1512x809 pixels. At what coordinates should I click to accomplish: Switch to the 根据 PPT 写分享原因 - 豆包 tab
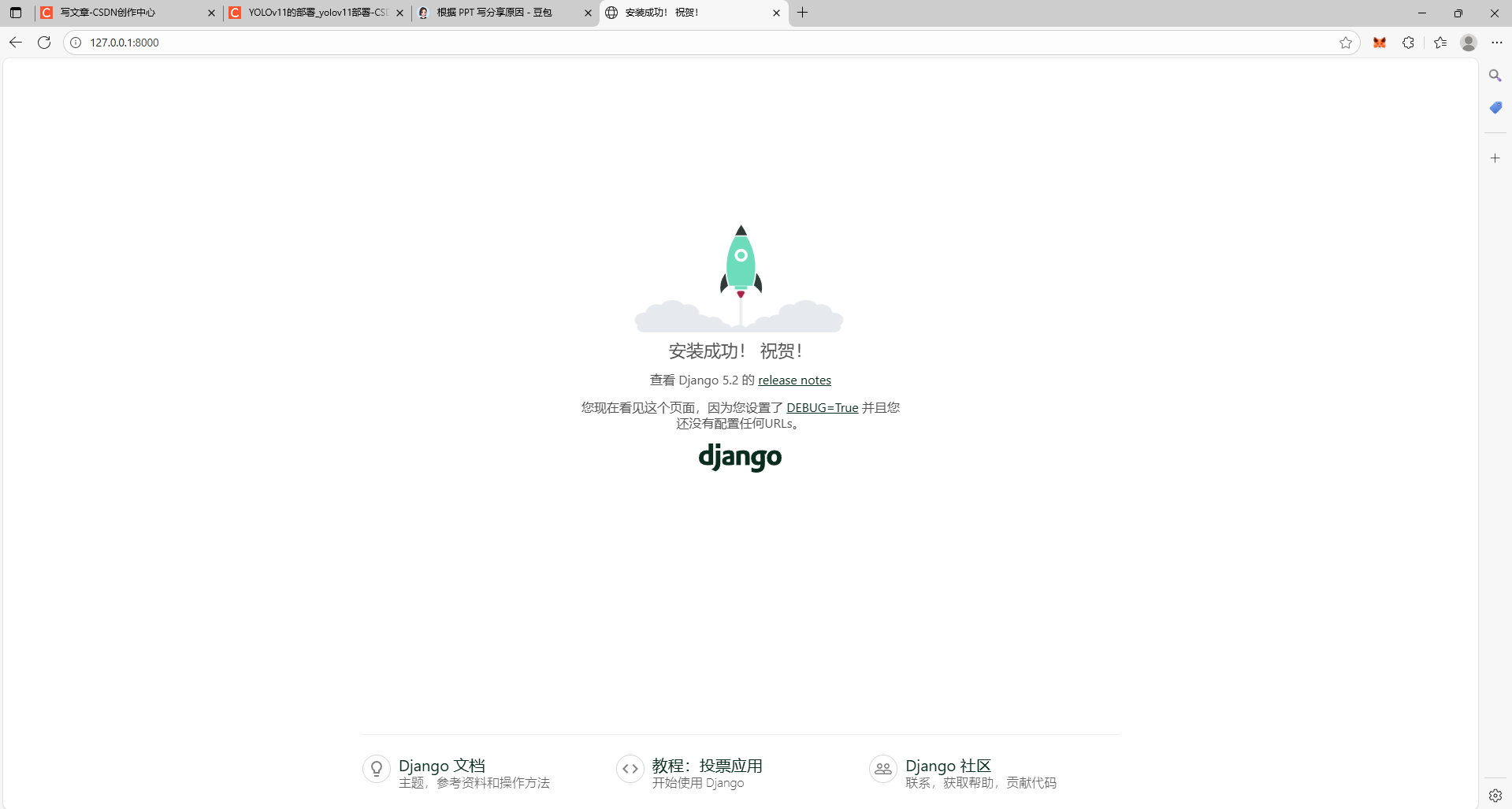(x=504, y=13)
